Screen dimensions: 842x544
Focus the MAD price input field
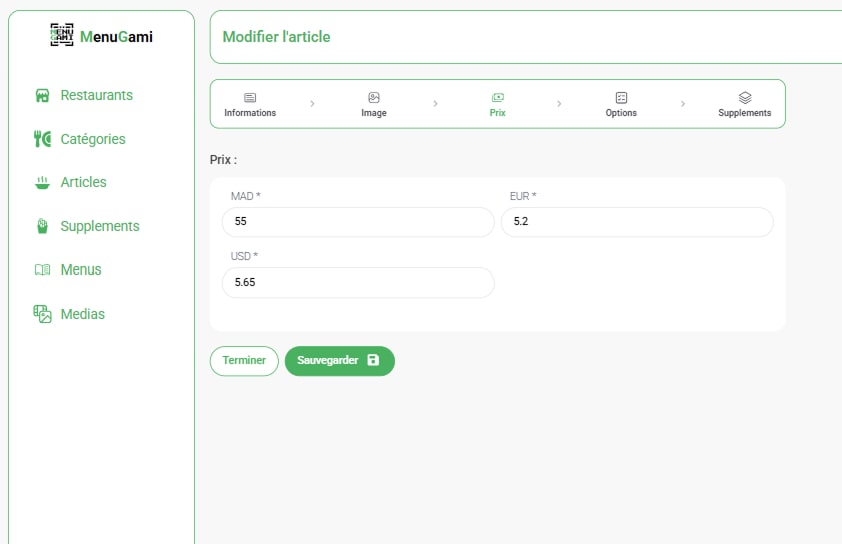[358, 221]
